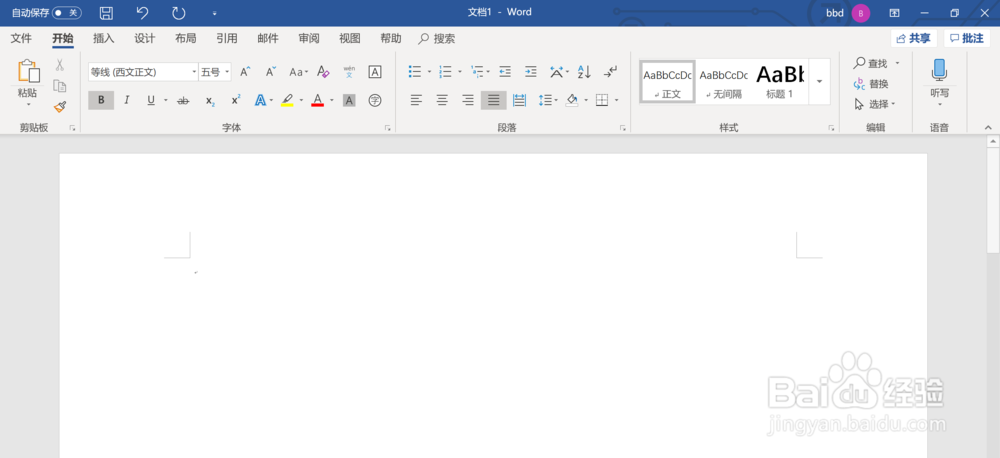Center align the text

click(x=442, y=100)
